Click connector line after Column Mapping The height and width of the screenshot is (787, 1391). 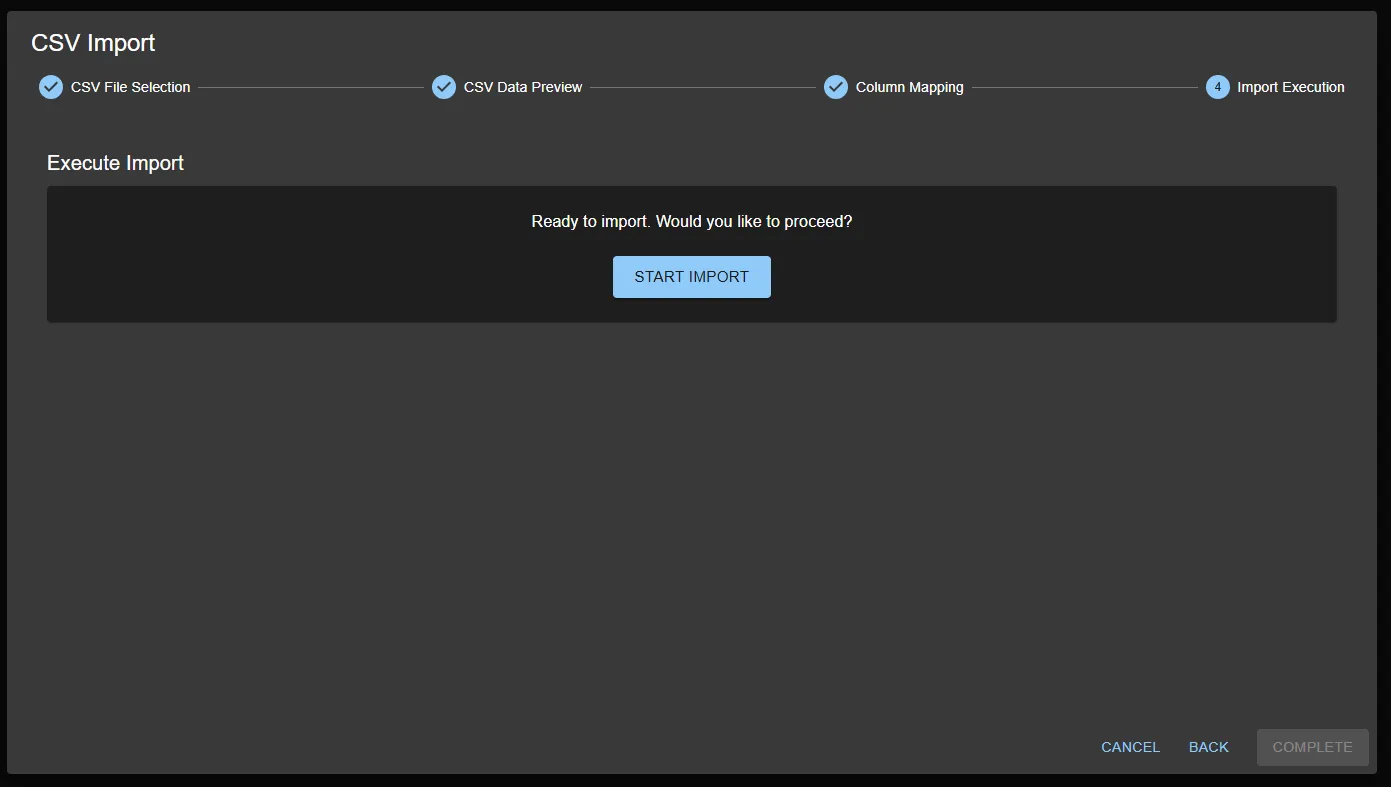pos(1084,87)
